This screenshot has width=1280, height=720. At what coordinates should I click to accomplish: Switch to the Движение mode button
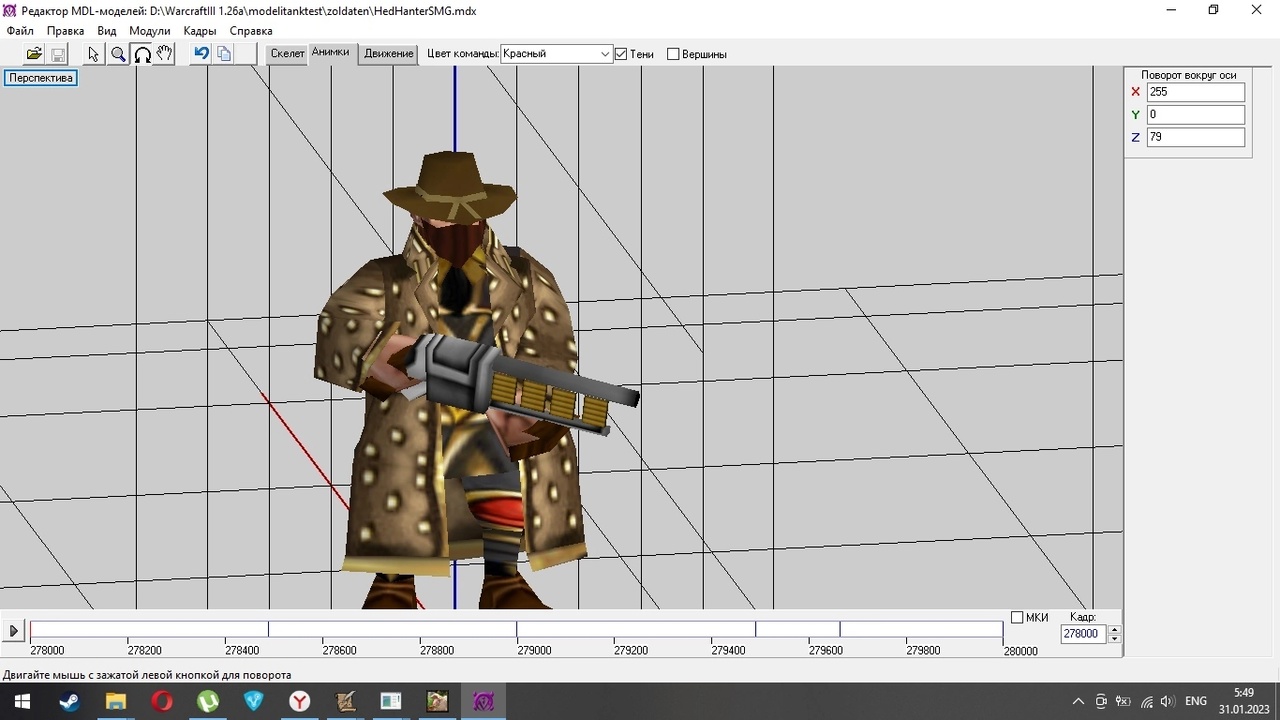pyautogui.click(x=388, y=54)
